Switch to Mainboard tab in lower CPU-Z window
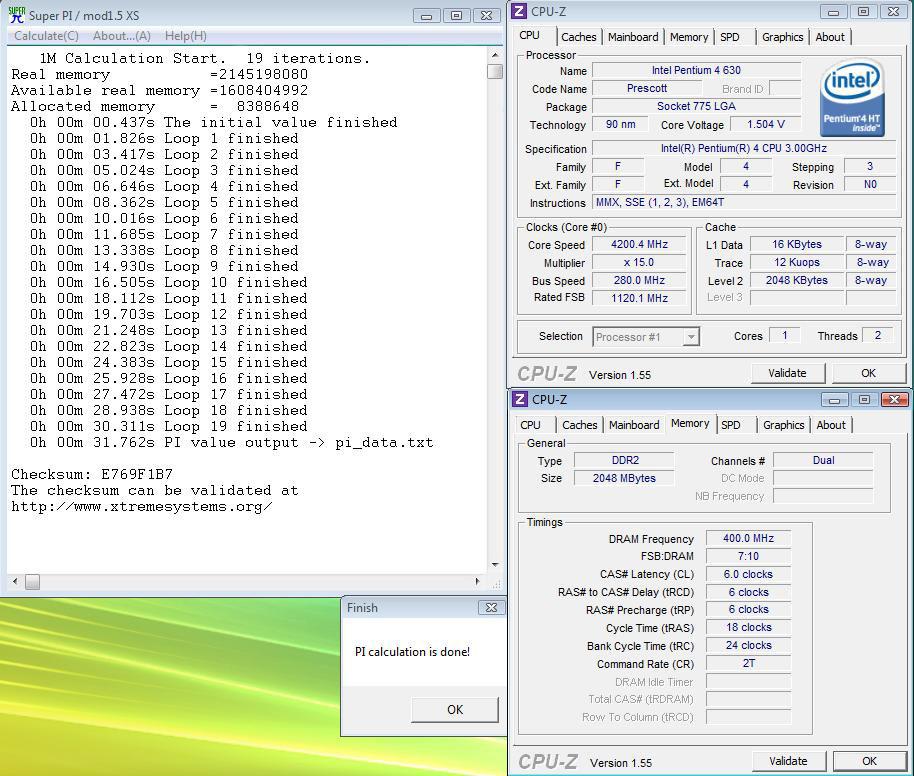 [634, 425]
